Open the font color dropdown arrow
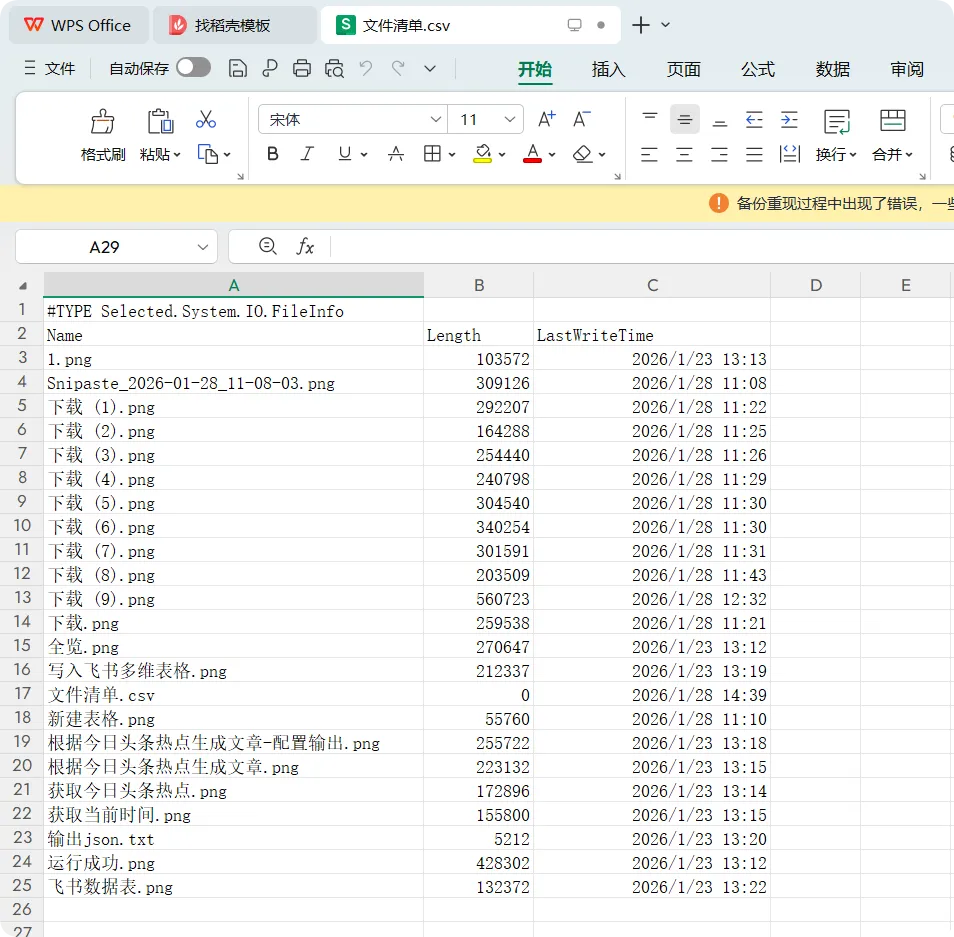 pos(552,155)
